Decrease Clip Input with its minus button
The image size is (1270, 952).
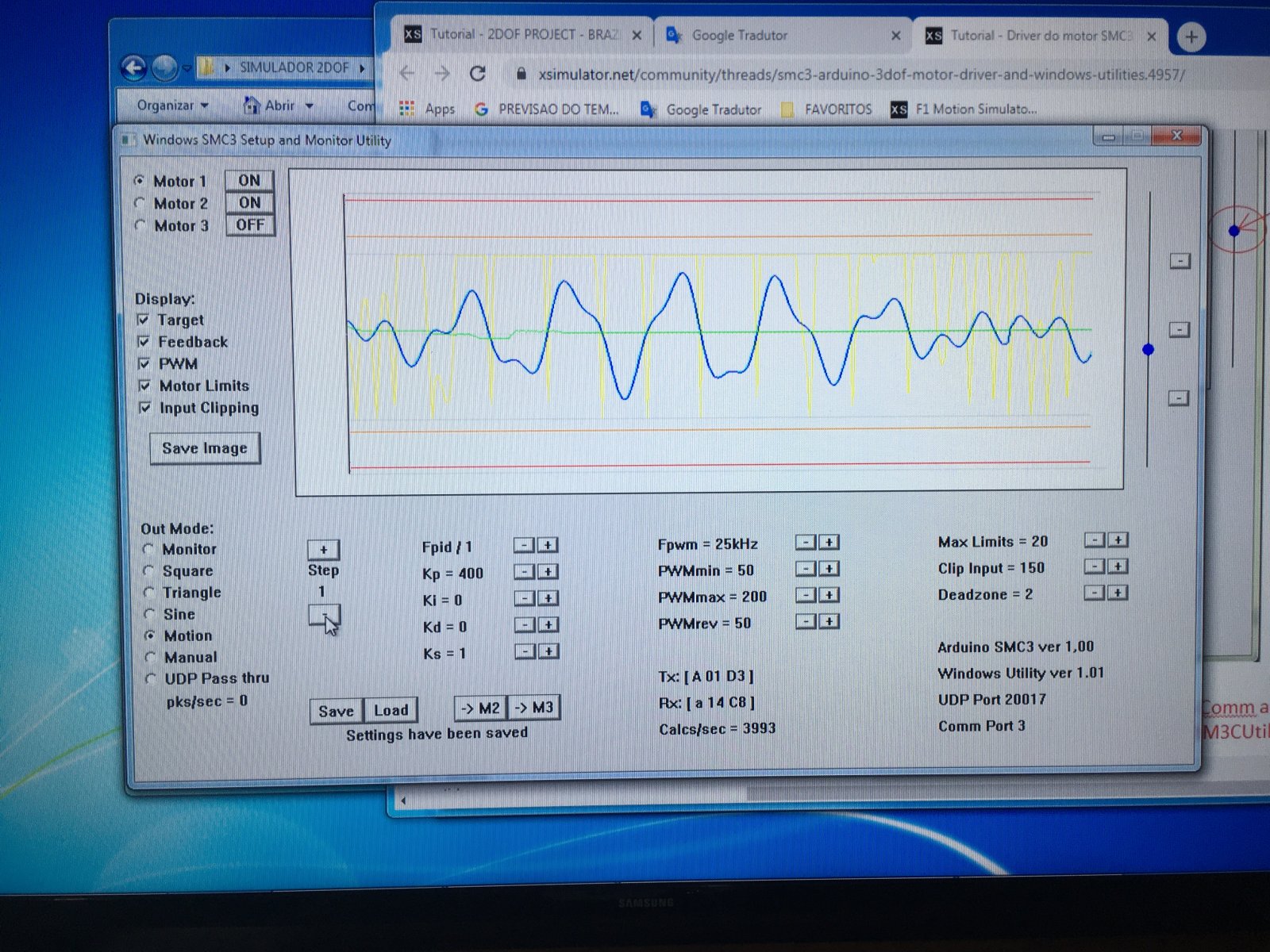point(1095,566)
